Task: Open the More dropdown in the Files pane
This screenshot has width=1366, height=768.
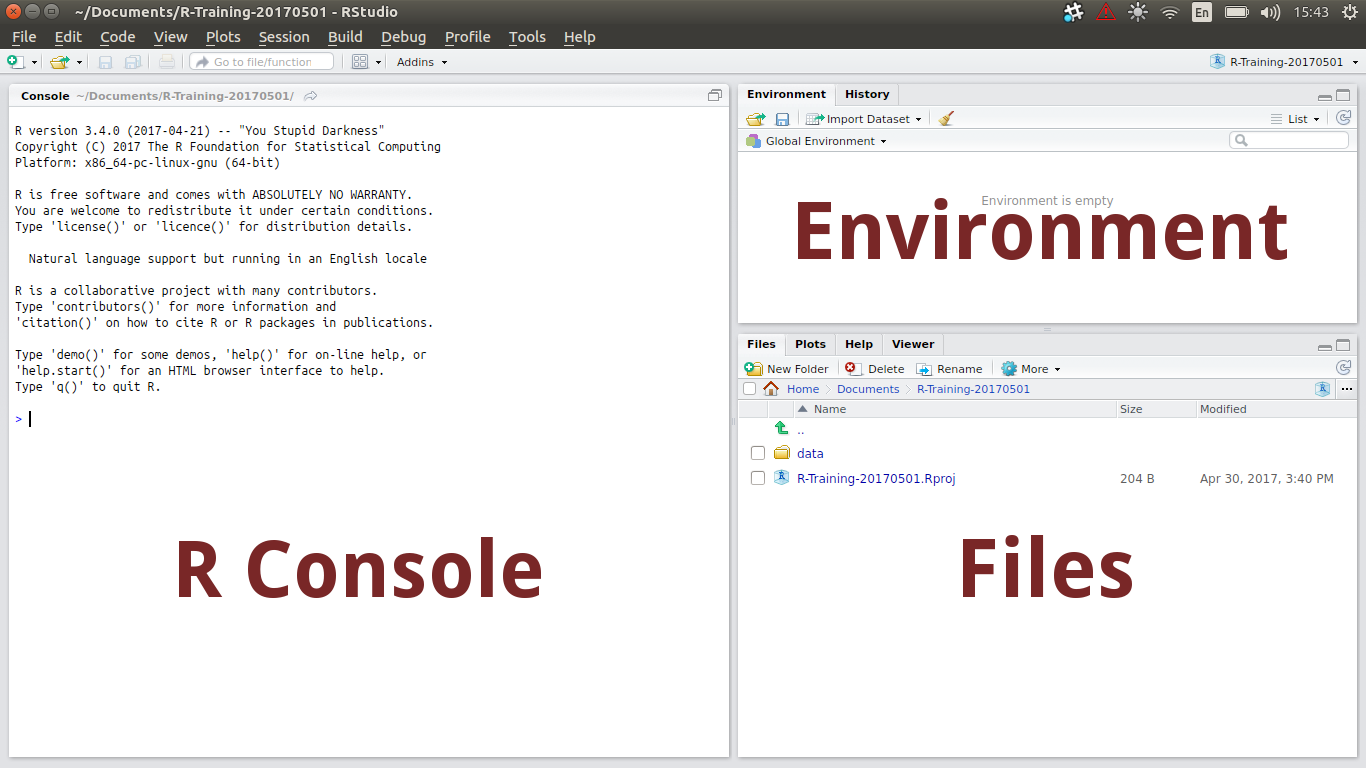Action: coord(1032,369)
